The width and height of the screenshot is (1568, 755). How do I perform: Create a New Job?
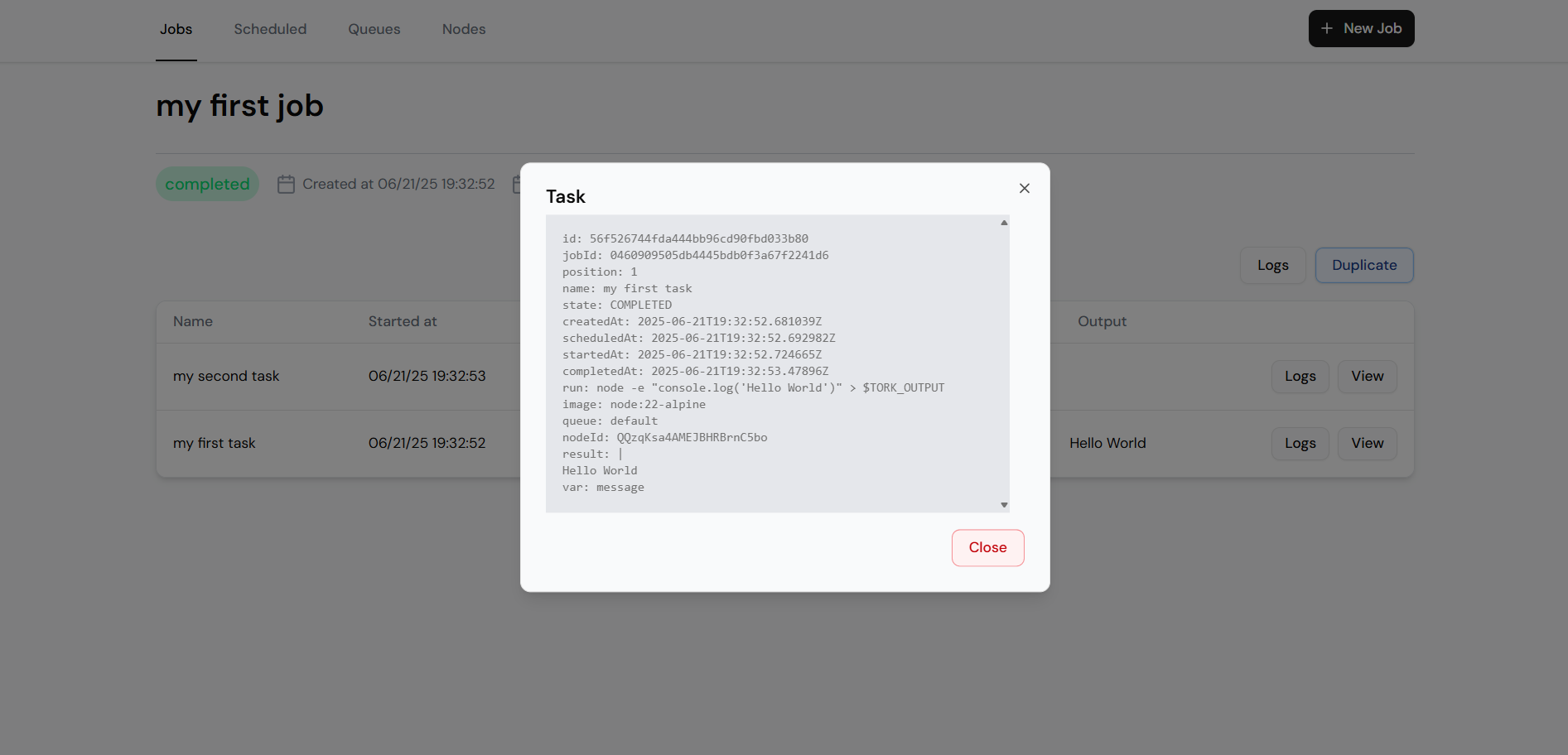click(x=1361, y=29)
